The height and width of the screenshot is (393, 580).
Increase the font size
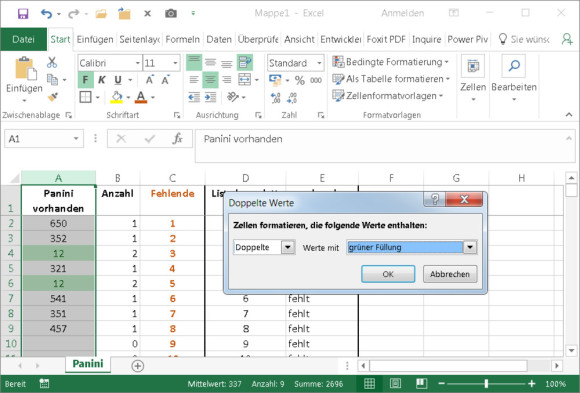pos(149,80)
